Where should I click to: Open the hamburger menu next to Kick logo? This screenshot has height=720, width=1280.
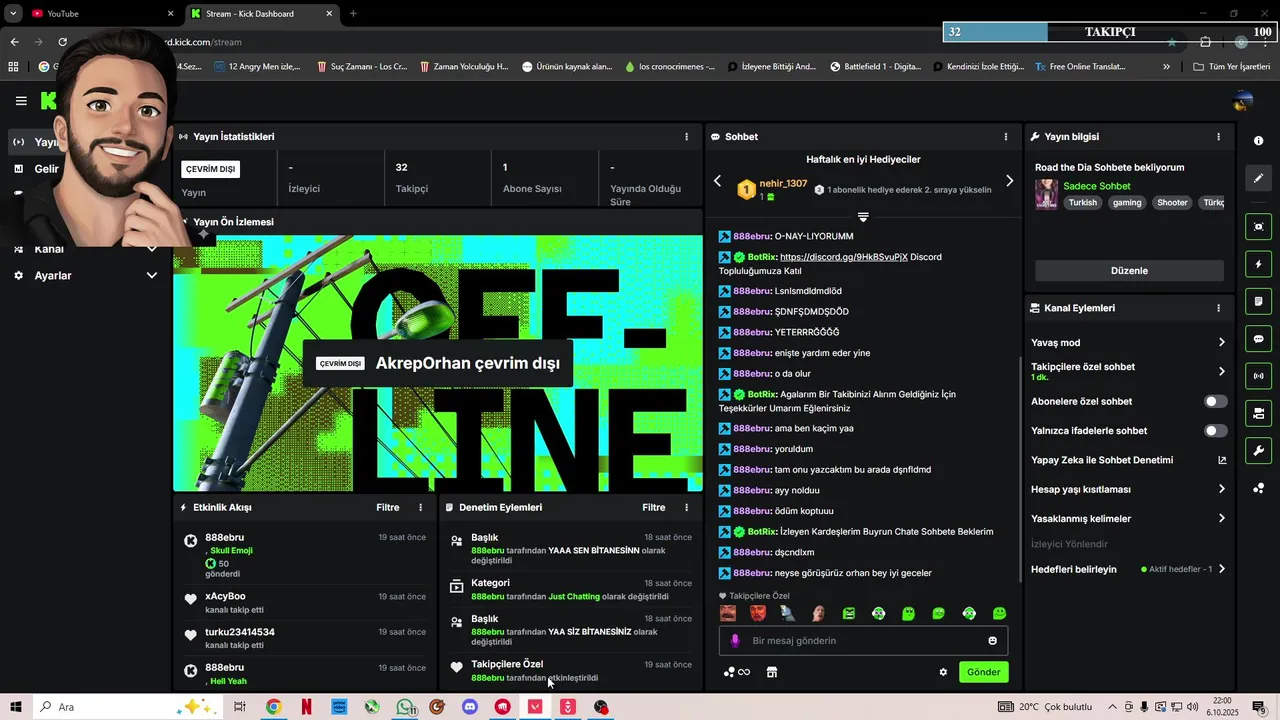(x=21, y=101)
